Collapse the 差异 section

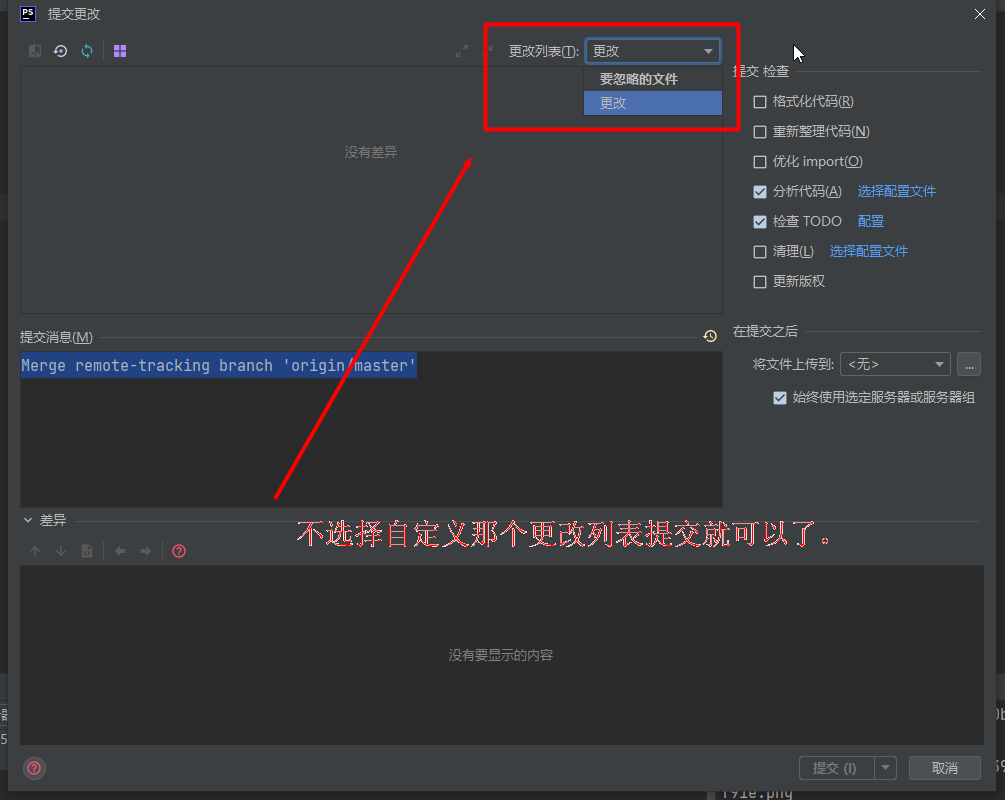pyautogui.click(x=27, y=520)
